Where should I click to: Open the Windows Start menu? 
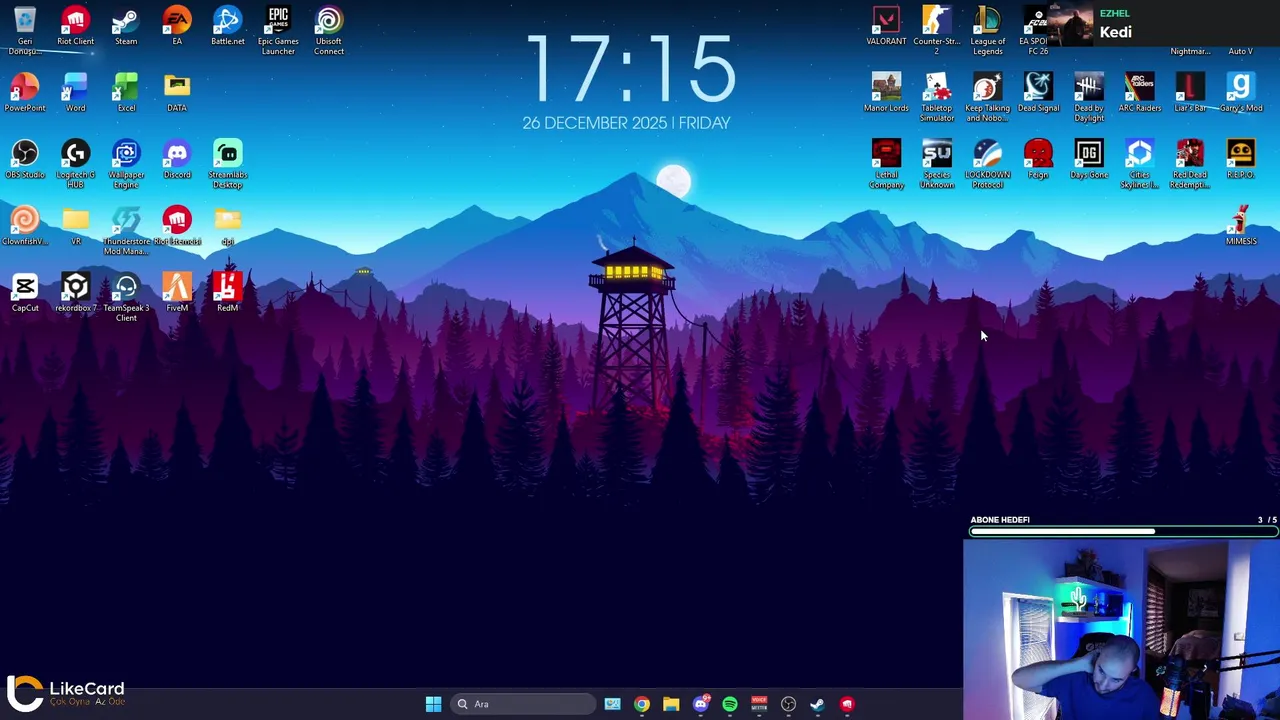point(433,704)
